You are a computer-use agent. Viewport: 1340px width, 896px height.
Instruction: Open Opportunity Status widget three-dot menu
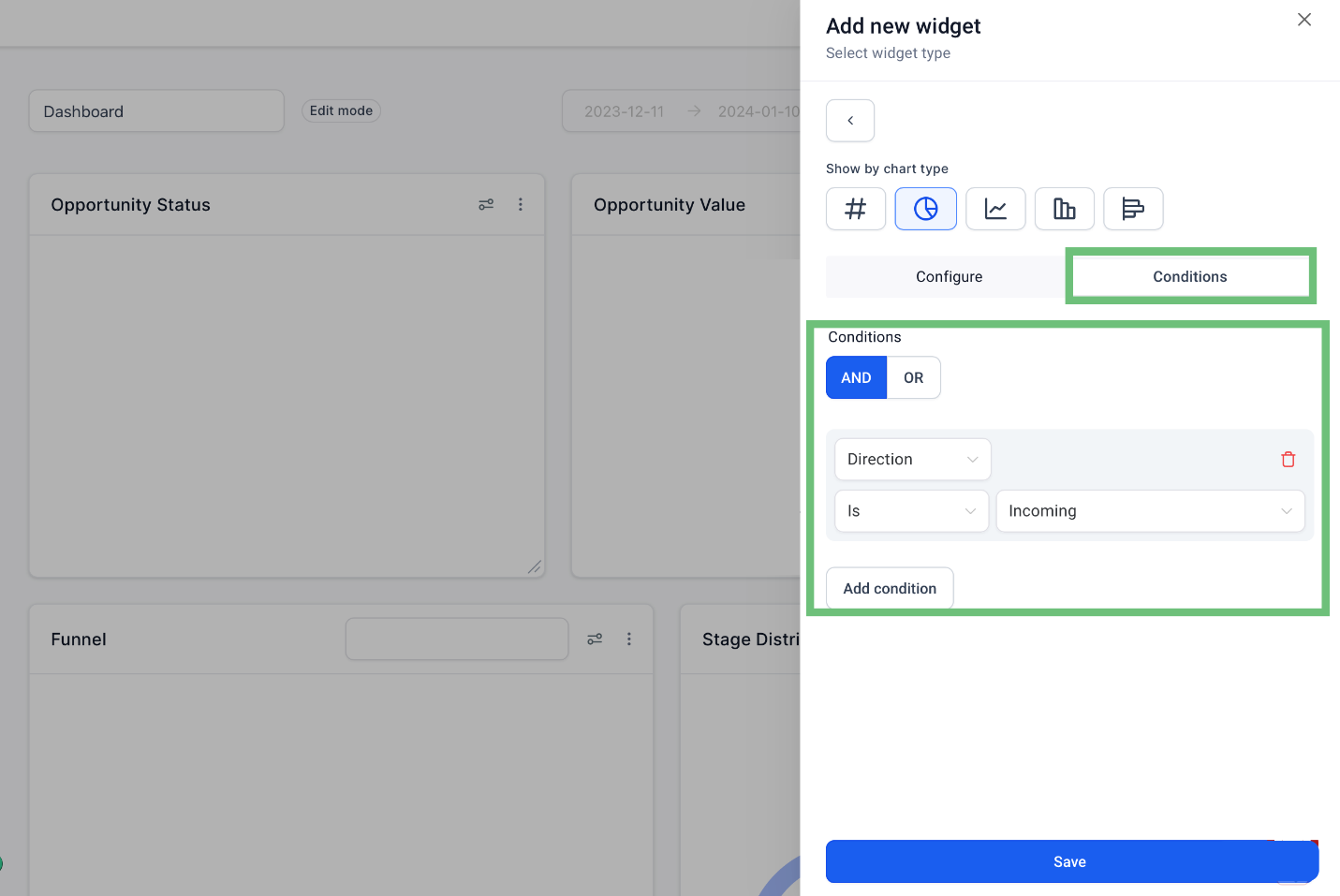tap(521, 204)
